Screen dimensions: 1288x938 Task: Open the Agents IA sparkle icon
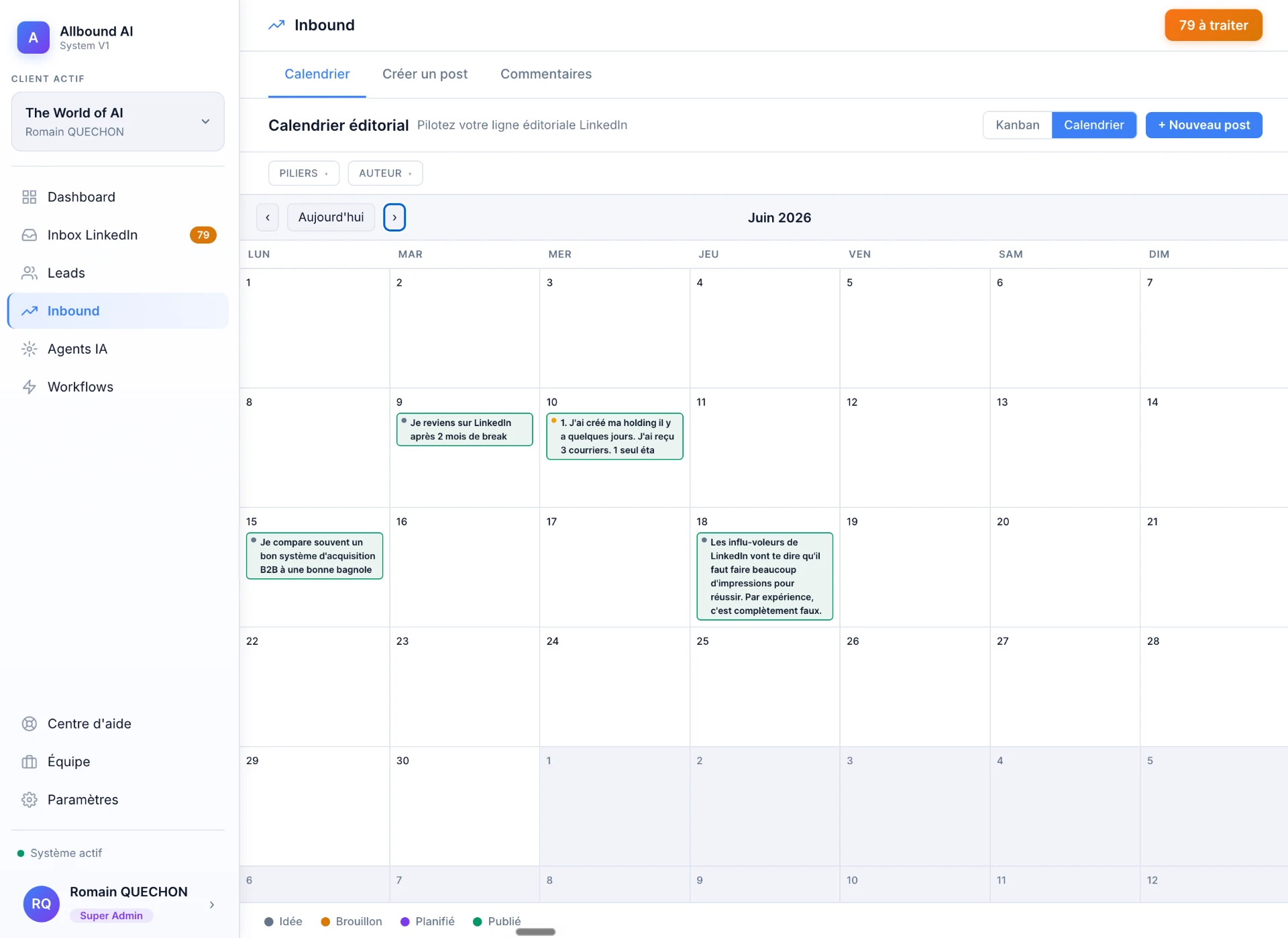[x=30, y=349]
